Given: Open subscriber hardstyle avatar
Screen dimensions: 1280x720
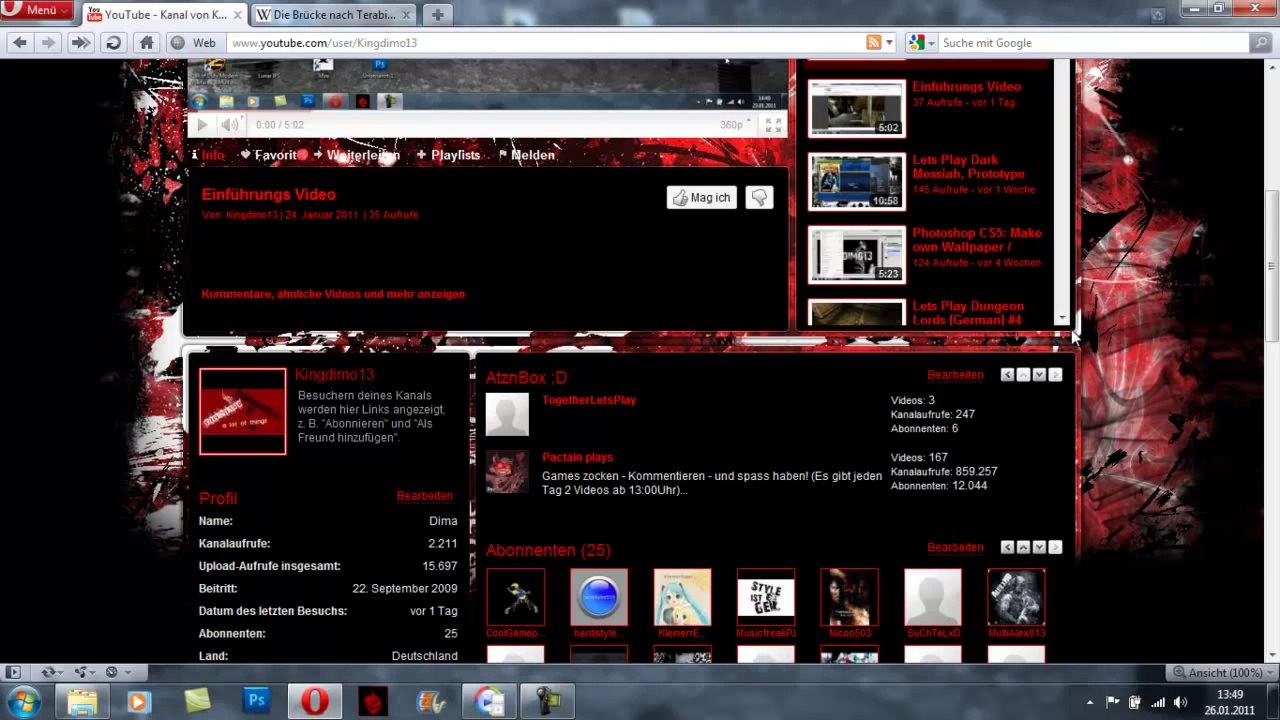Looking at the screenshot, I should pos(599,597).
